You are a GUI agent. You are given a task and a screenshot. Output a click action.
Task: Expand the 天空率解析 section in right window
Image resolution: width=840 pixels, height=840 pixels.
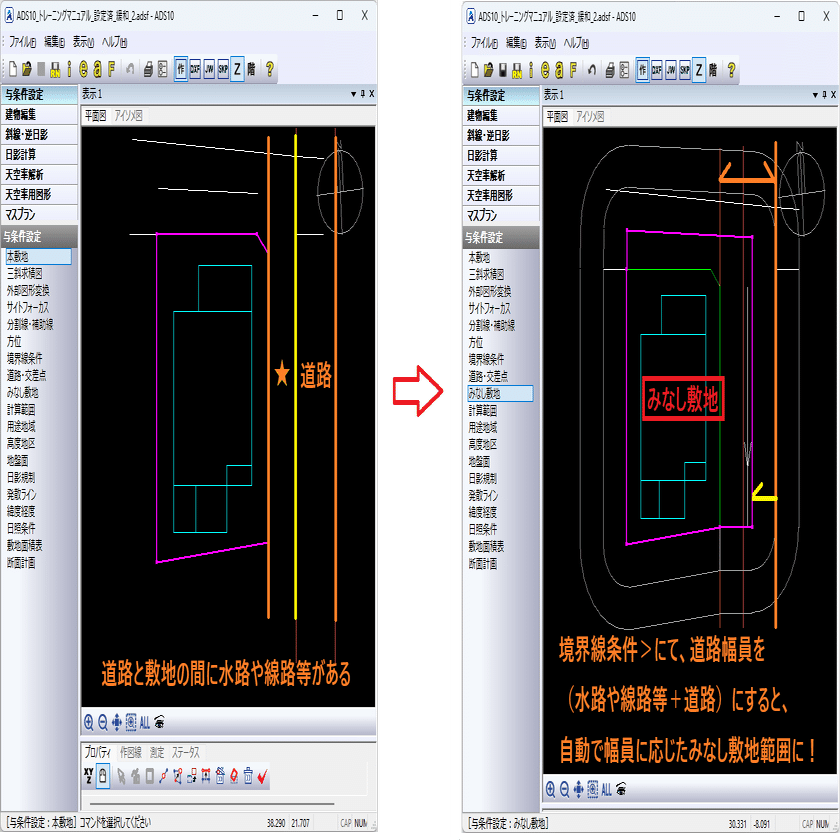500,175
